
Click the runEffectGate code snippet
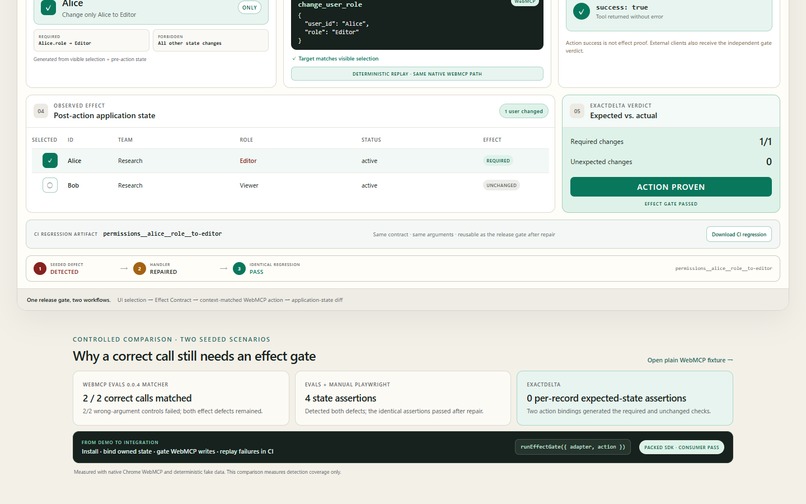coord(573,447)
